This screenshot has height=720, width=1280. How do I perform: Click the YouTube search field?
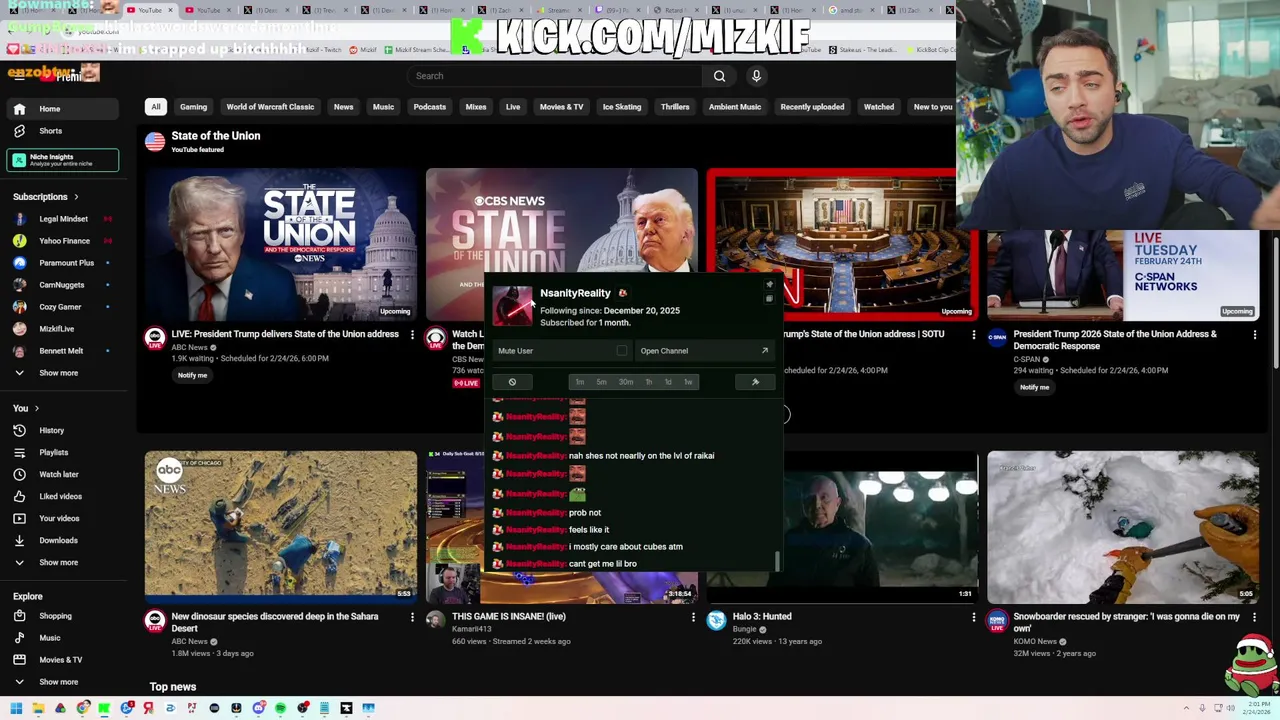coord(555,76)
